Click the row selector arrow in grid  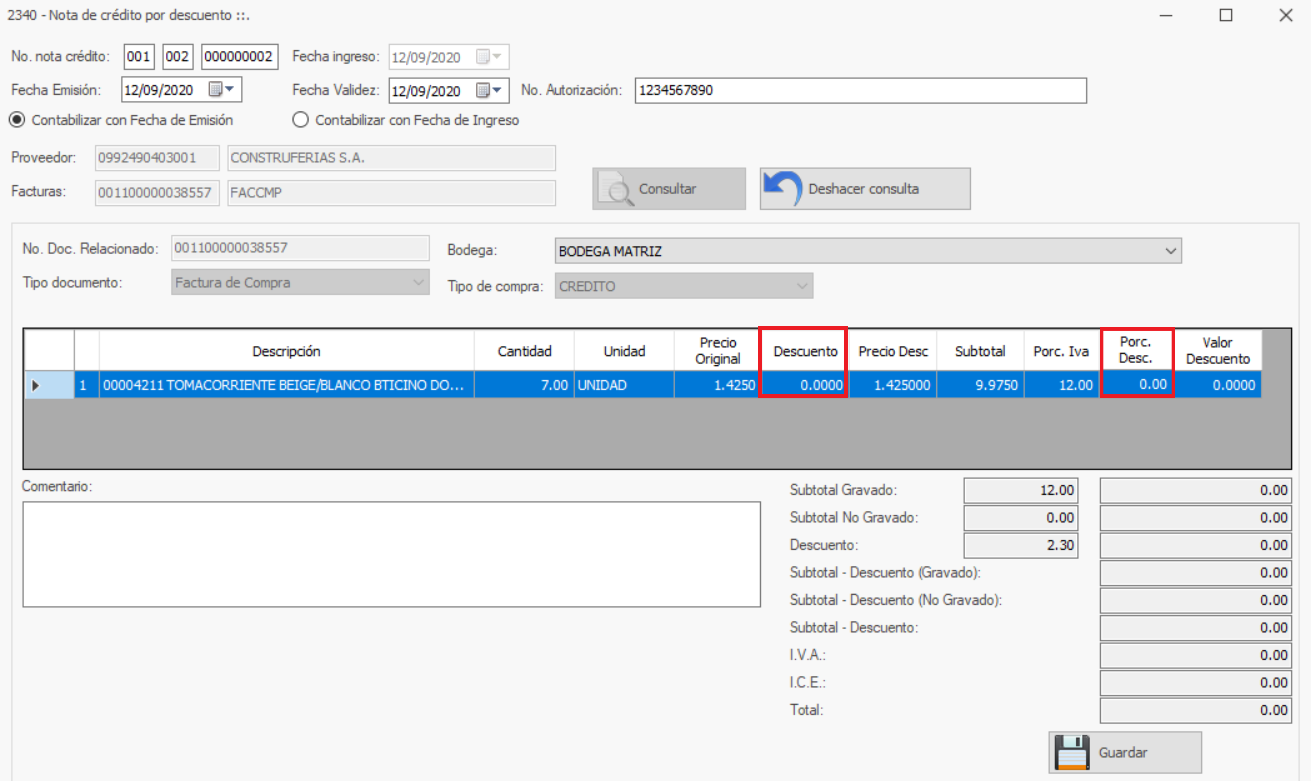pyautogui.click(x=37, y=385)
